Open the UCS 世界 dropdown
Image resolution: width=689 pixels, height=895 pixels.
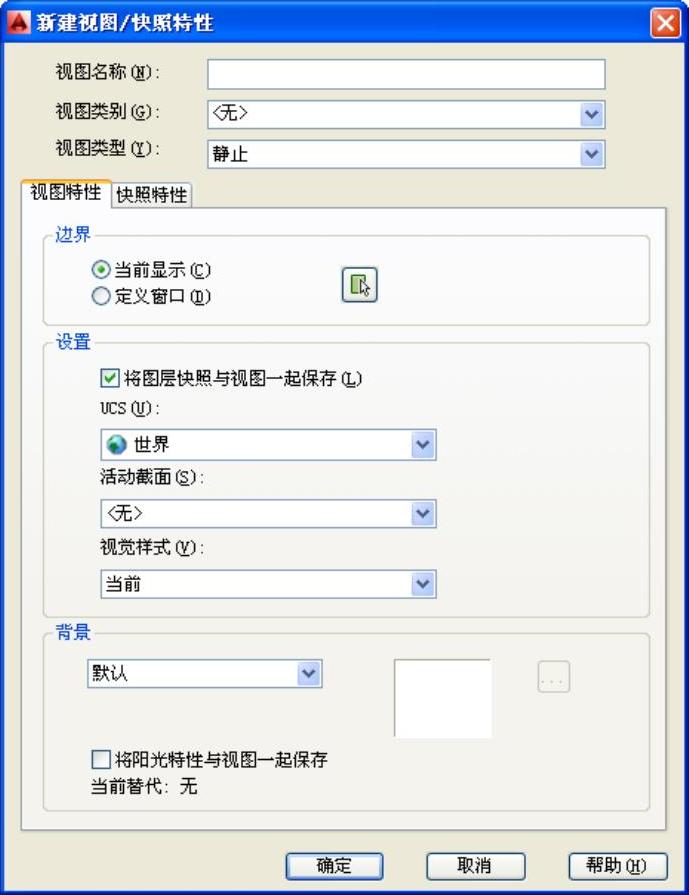(x=423, y=445)
